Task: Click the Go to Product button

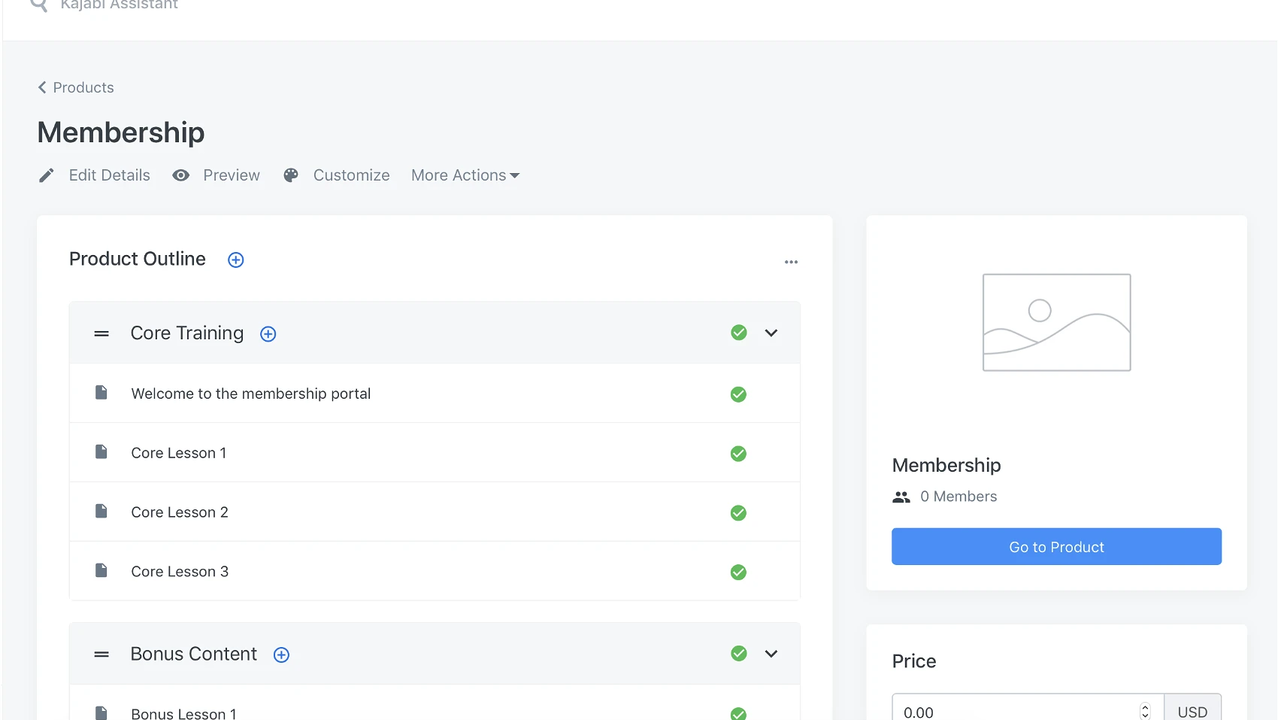Action: 1056,546
